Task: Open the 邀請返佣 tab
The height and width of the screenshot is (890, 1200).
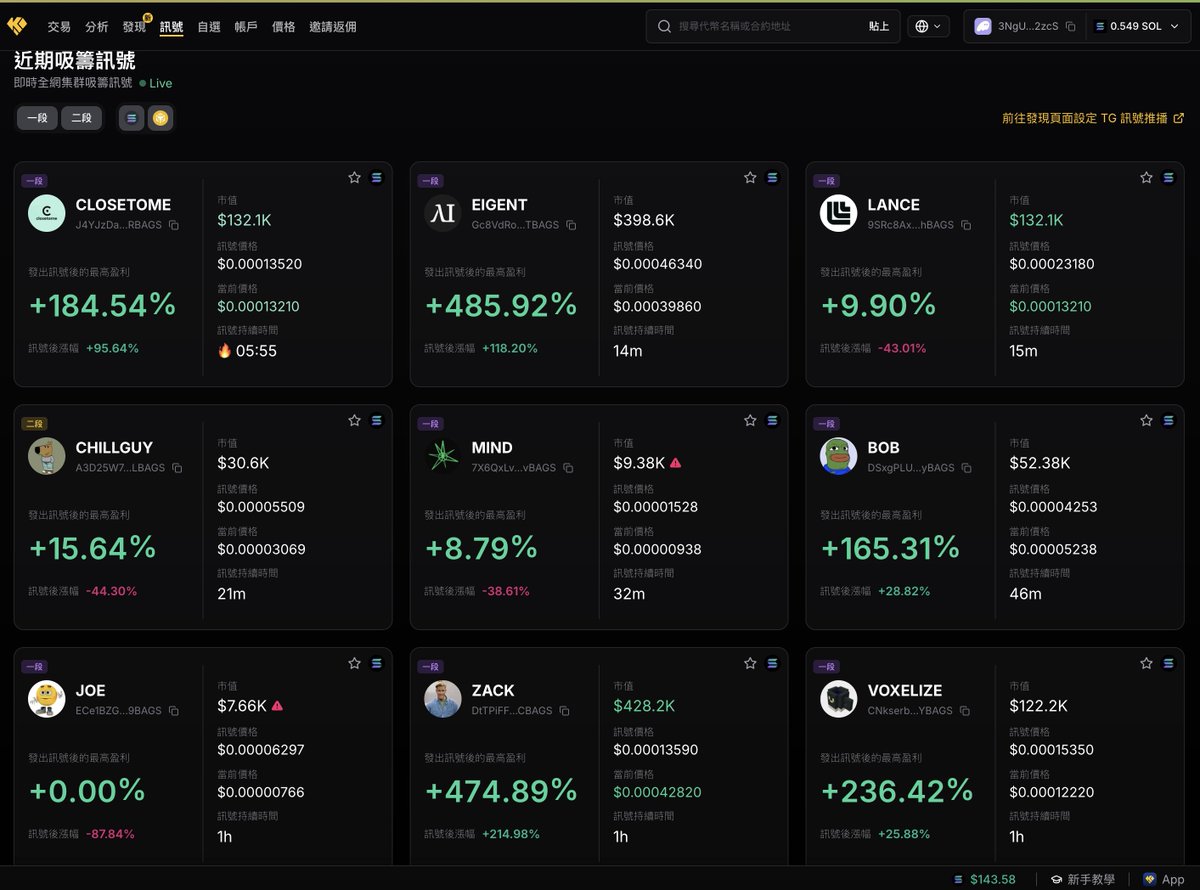Action: coord(332,27)
